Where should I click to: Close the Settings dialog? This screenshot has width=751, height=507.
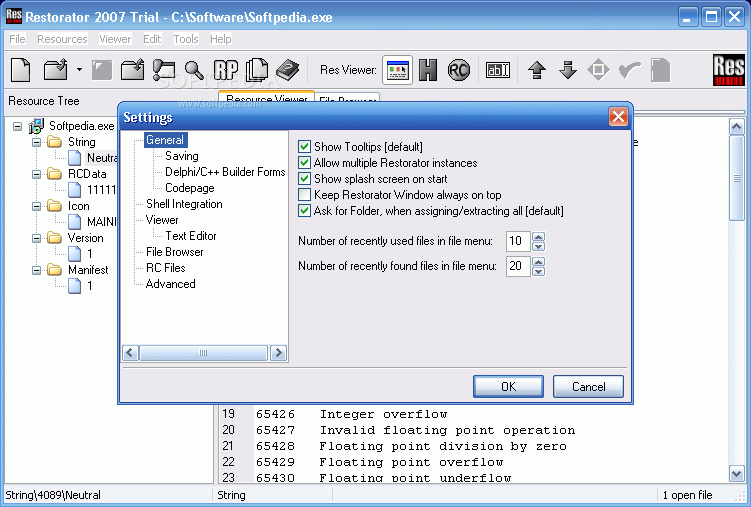(618, 116)
